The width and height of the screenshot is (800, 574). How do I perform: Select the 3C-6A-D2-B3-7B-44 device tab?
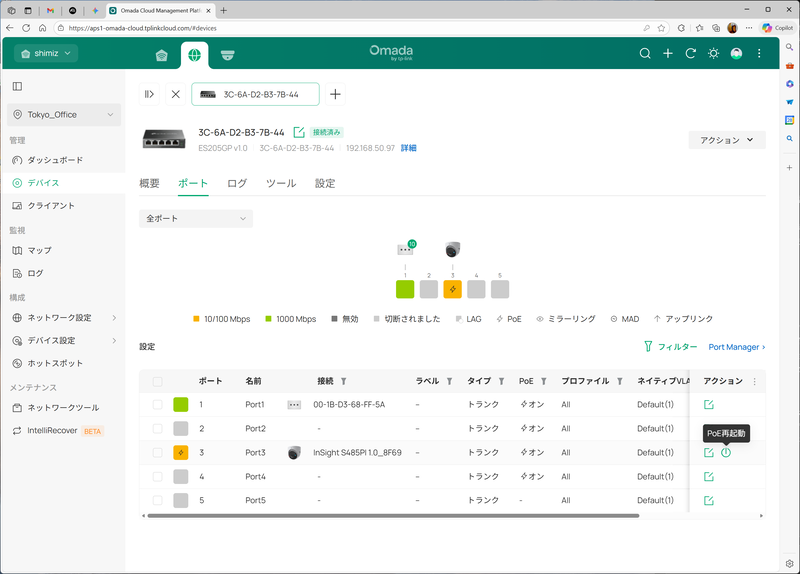(256, 94)
